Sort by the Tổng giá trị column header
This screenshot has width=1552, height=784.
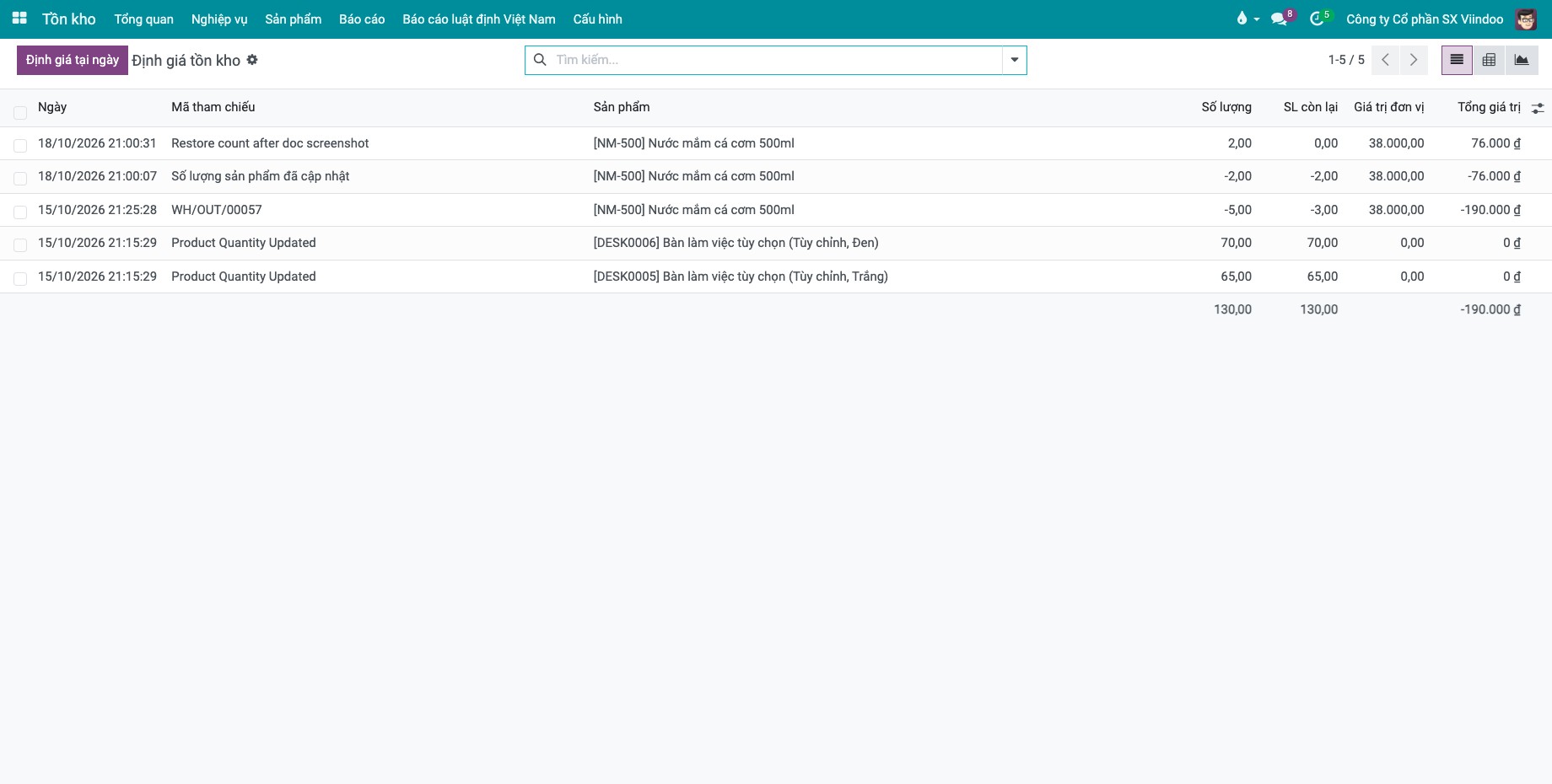click(x=1489, y=107)
